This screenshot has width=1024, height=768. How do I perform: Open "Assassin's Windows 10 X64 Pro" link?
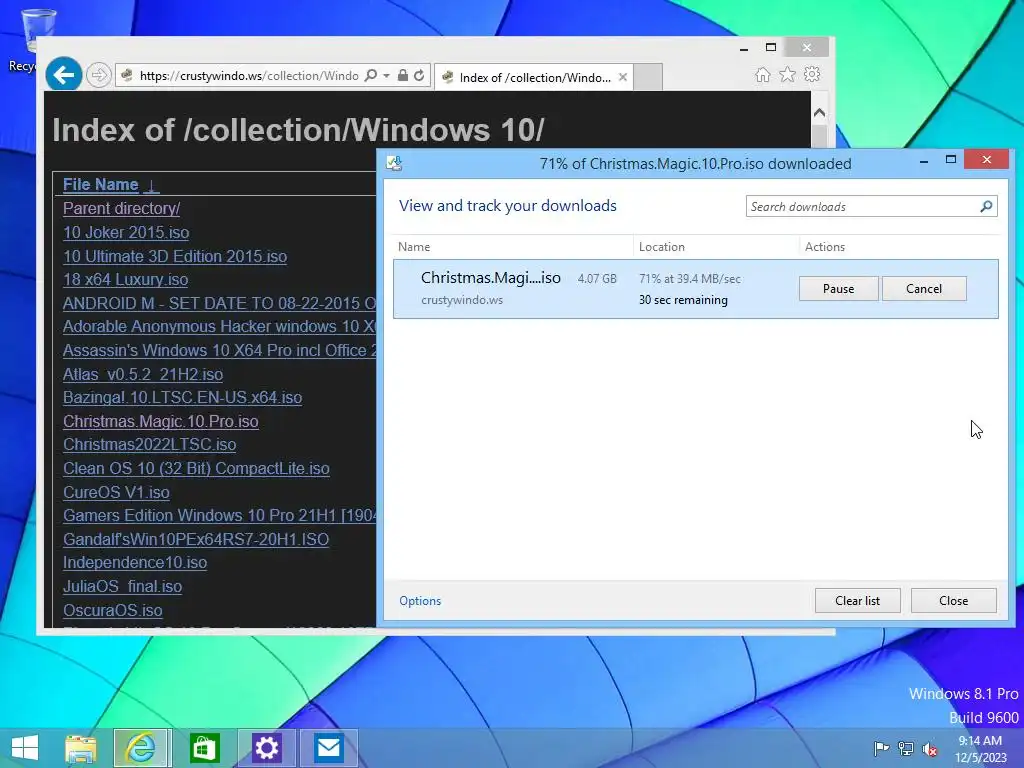(219, 350)
